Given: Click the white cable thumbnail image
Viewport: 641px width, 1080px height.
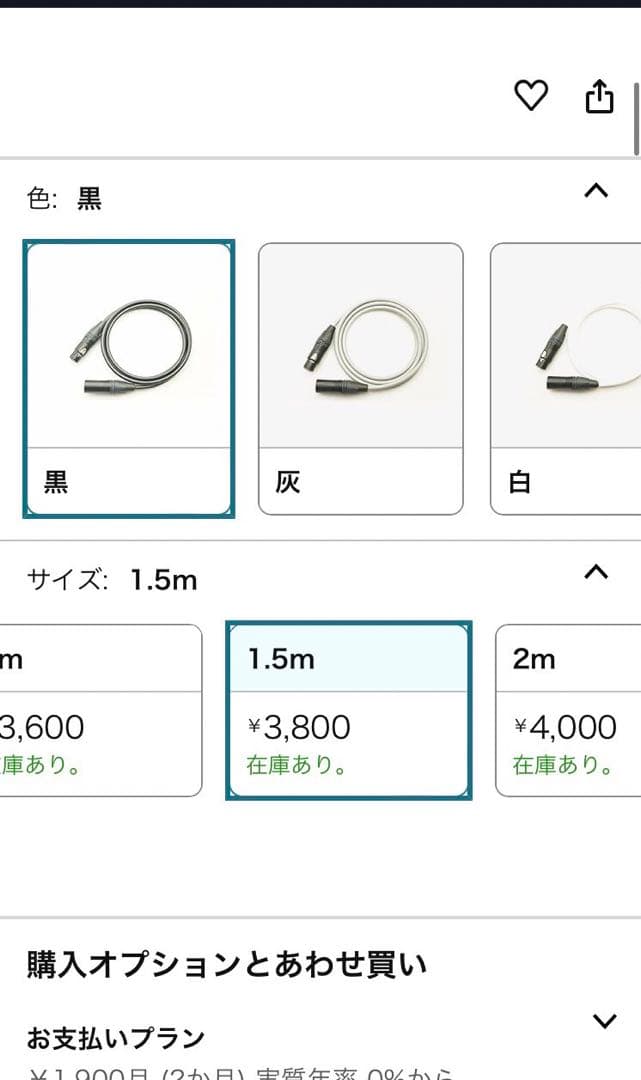Looking at the screenshot, I should tap(565, 345).
